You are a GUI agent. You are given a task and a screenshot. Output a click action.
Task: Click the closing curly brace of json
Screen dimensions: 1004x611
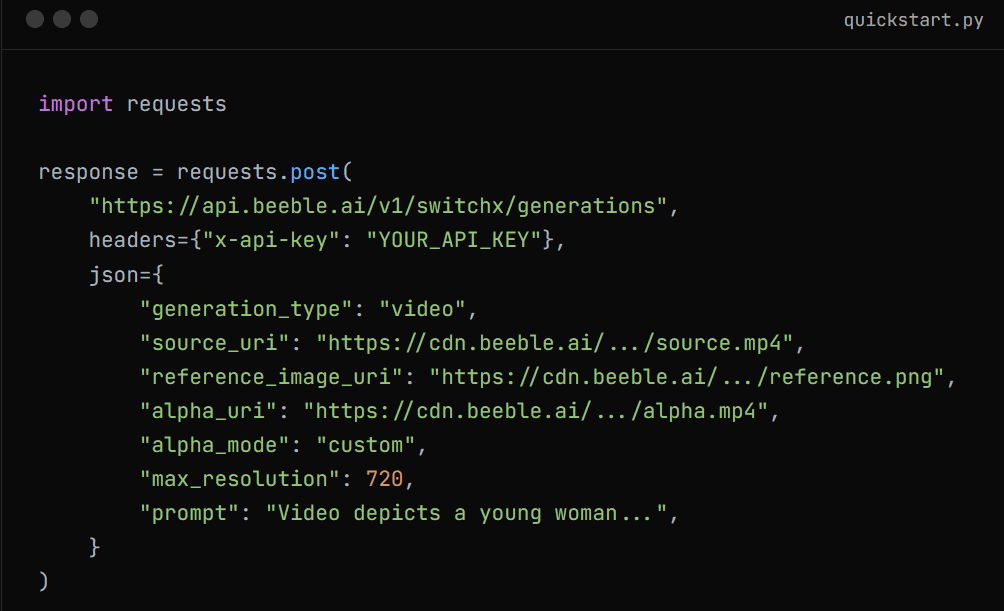(x=95, y=547)
